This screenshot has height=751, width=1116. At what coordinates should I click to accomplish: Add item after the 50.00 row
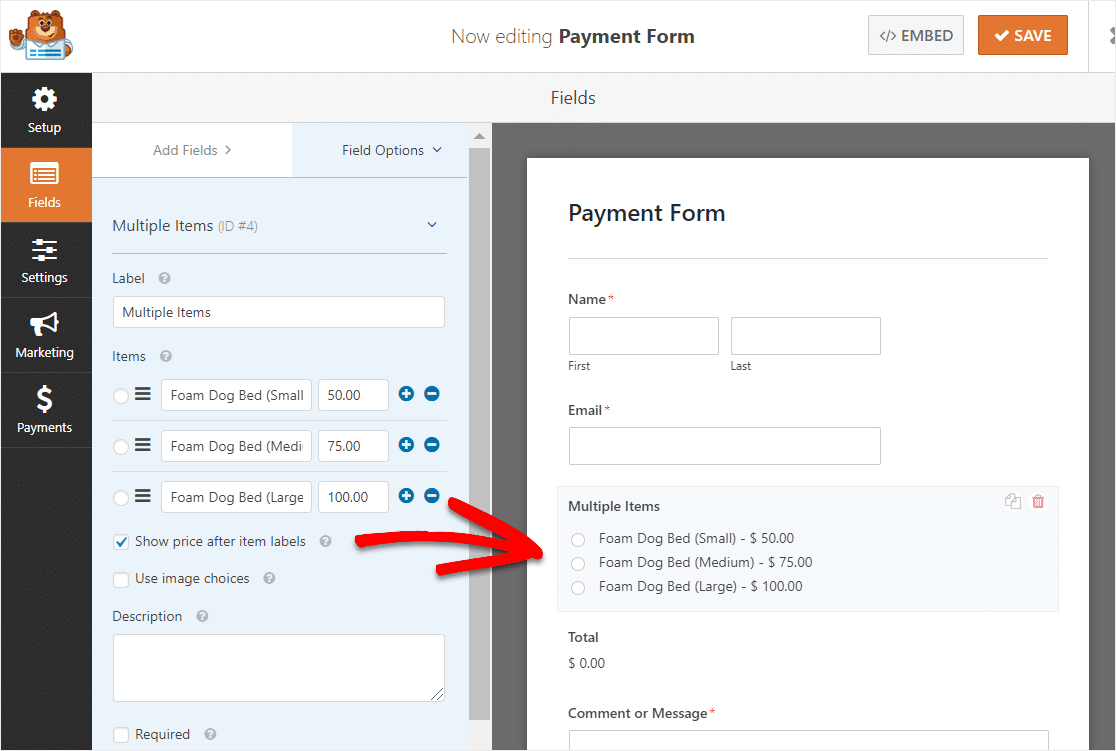pos(406,394)
